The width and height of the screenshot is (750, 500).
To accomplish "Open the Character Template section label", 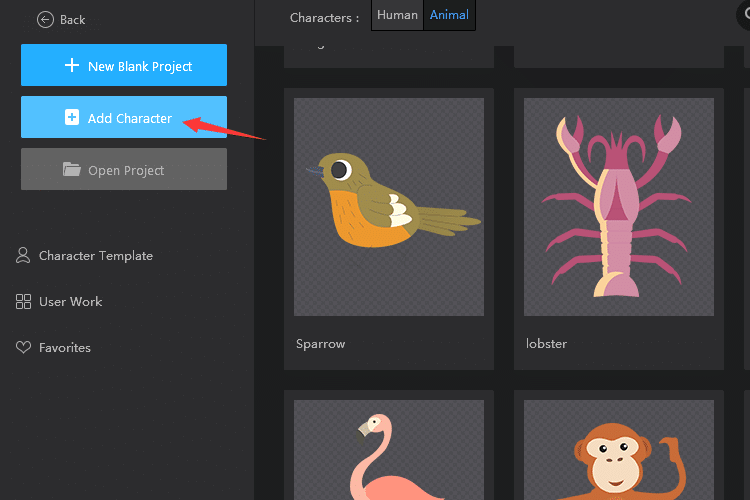I will click(96, 256).
